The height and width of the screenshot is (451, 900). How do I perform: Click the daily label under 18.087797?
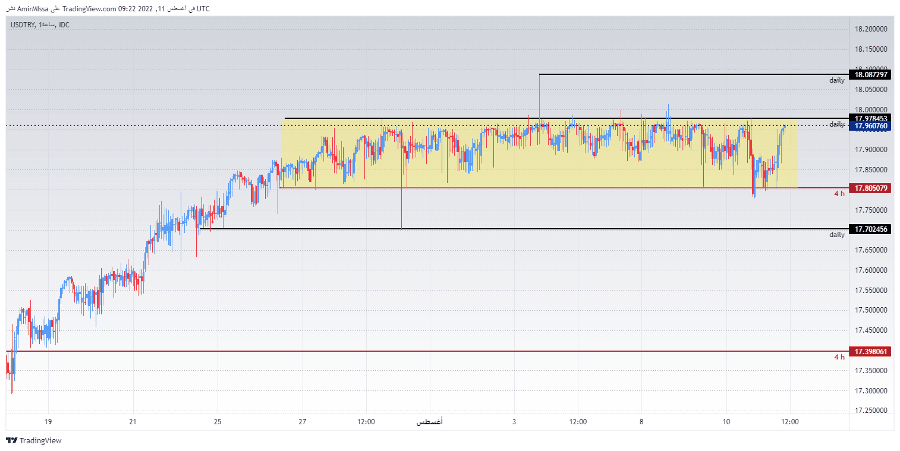837,80
